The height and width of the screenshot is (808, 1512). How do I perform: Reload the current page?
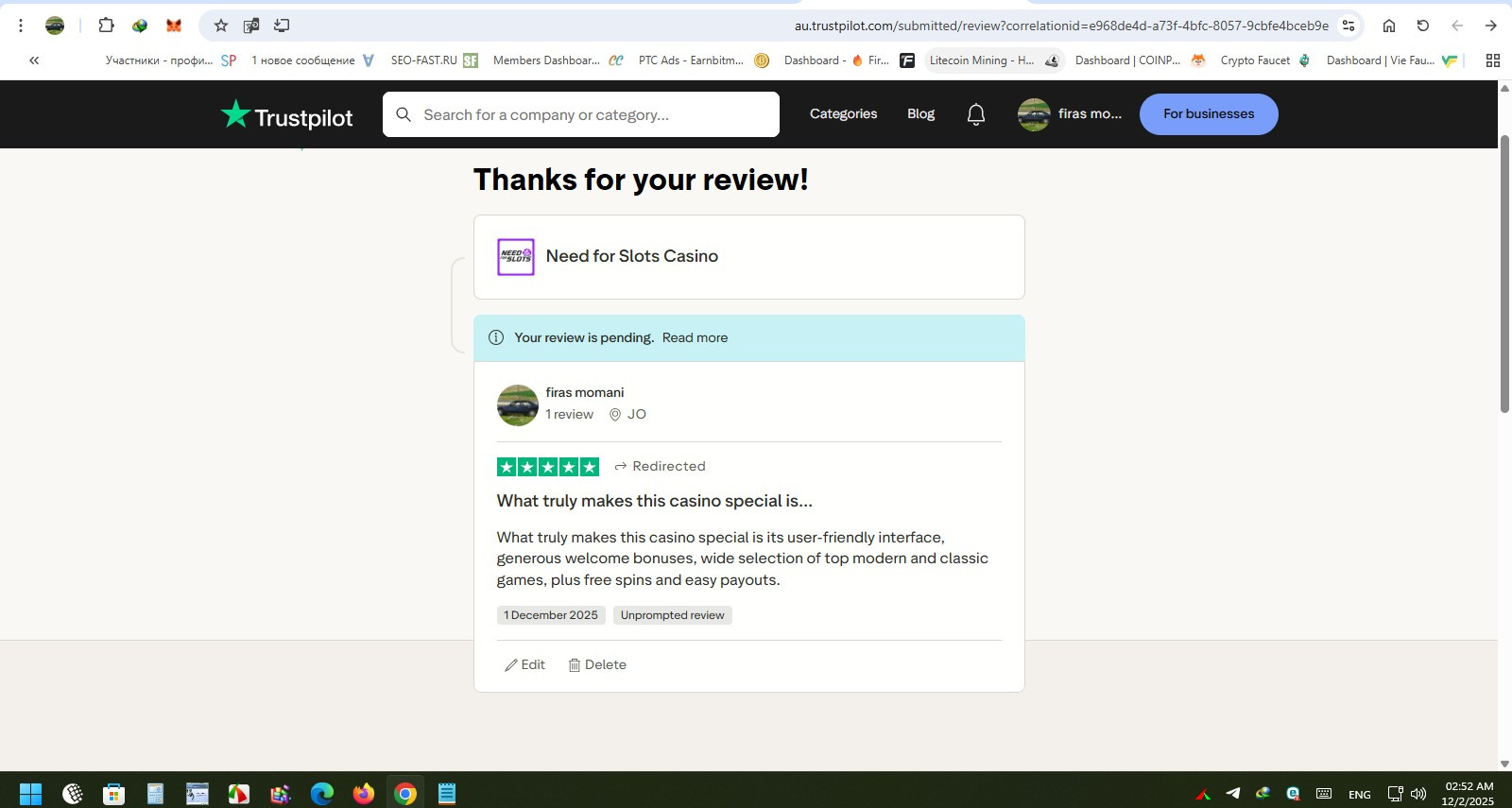(1423, 26)
